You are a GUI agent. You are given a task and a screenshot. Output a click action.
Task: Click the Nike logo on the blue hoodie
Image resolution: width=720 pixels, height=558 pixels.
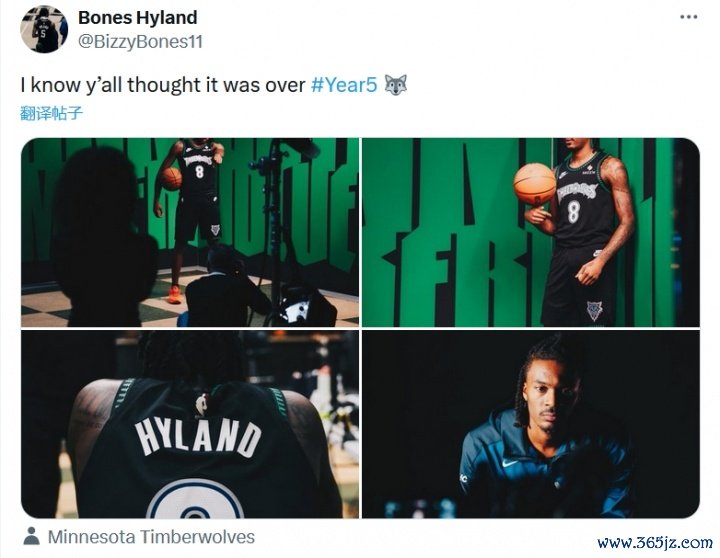point(510,463)
